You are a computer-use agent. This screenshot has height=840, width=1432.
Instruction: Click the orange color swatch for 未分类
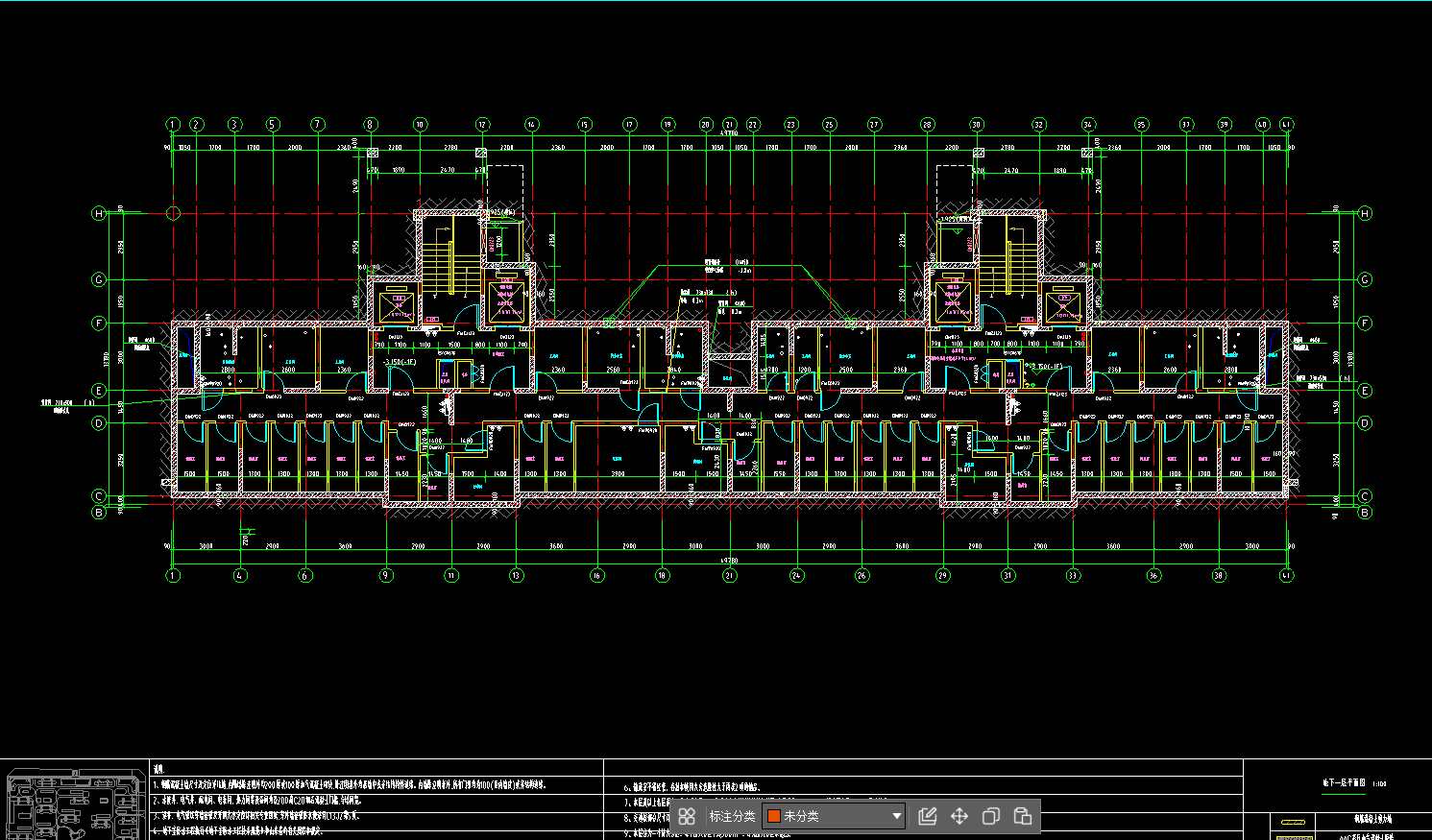tap(774, 816)
